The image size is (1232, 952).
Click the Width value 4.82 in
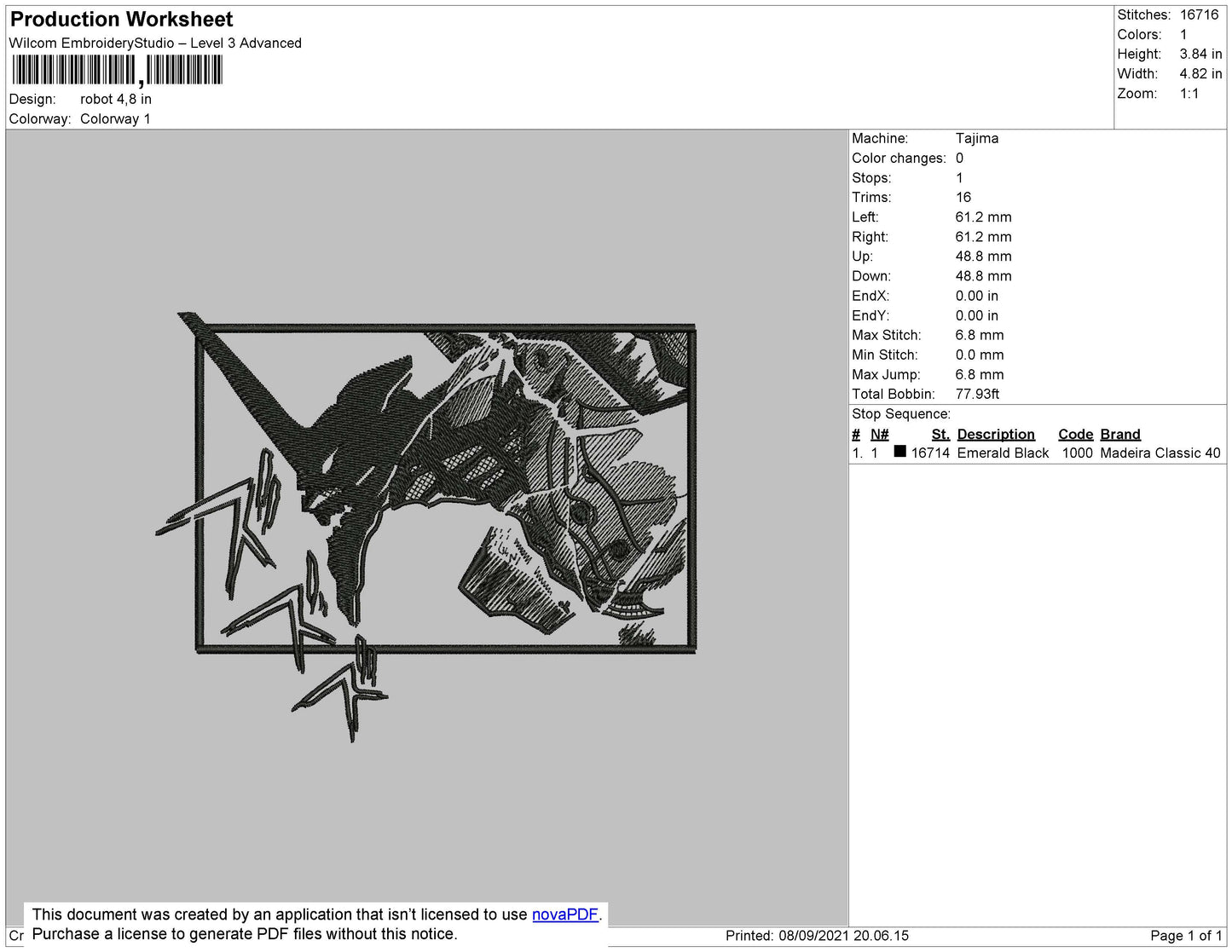[x=1200, y=74]
